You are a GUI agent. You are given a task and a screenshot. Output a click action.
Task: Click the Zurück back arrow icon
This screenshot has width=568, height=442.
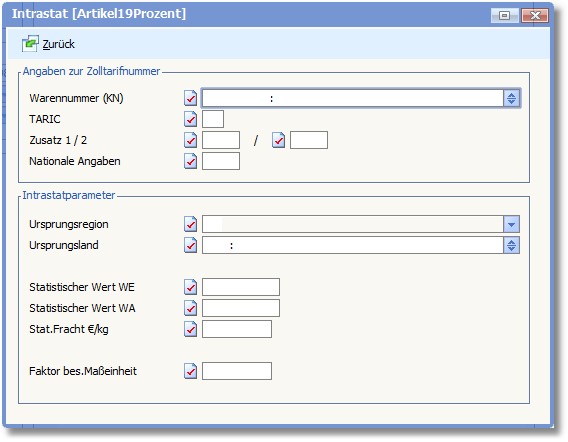click(30, 43)
